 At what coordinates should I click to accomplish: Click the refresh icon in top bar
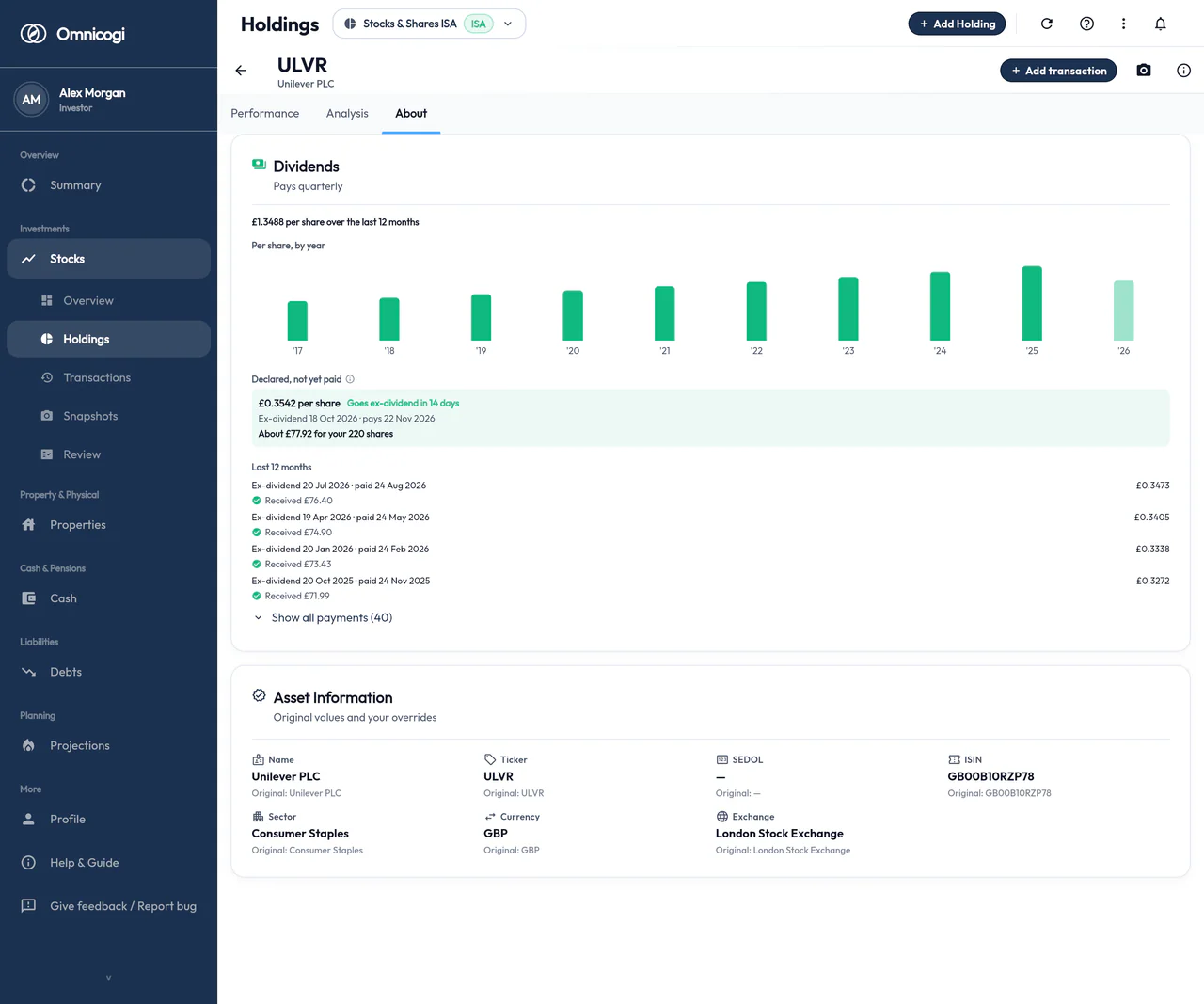pos(1046,24)
